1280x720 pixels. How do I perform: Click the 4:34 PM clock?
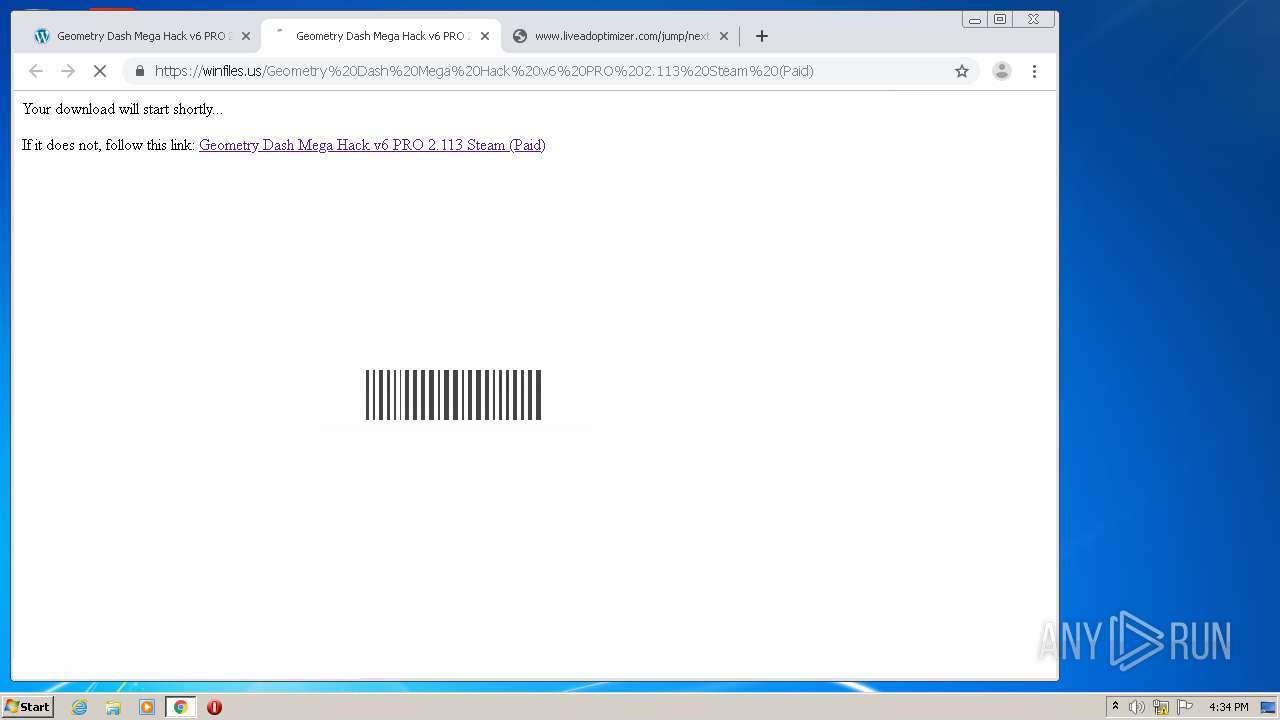(x=1228, y=707)
